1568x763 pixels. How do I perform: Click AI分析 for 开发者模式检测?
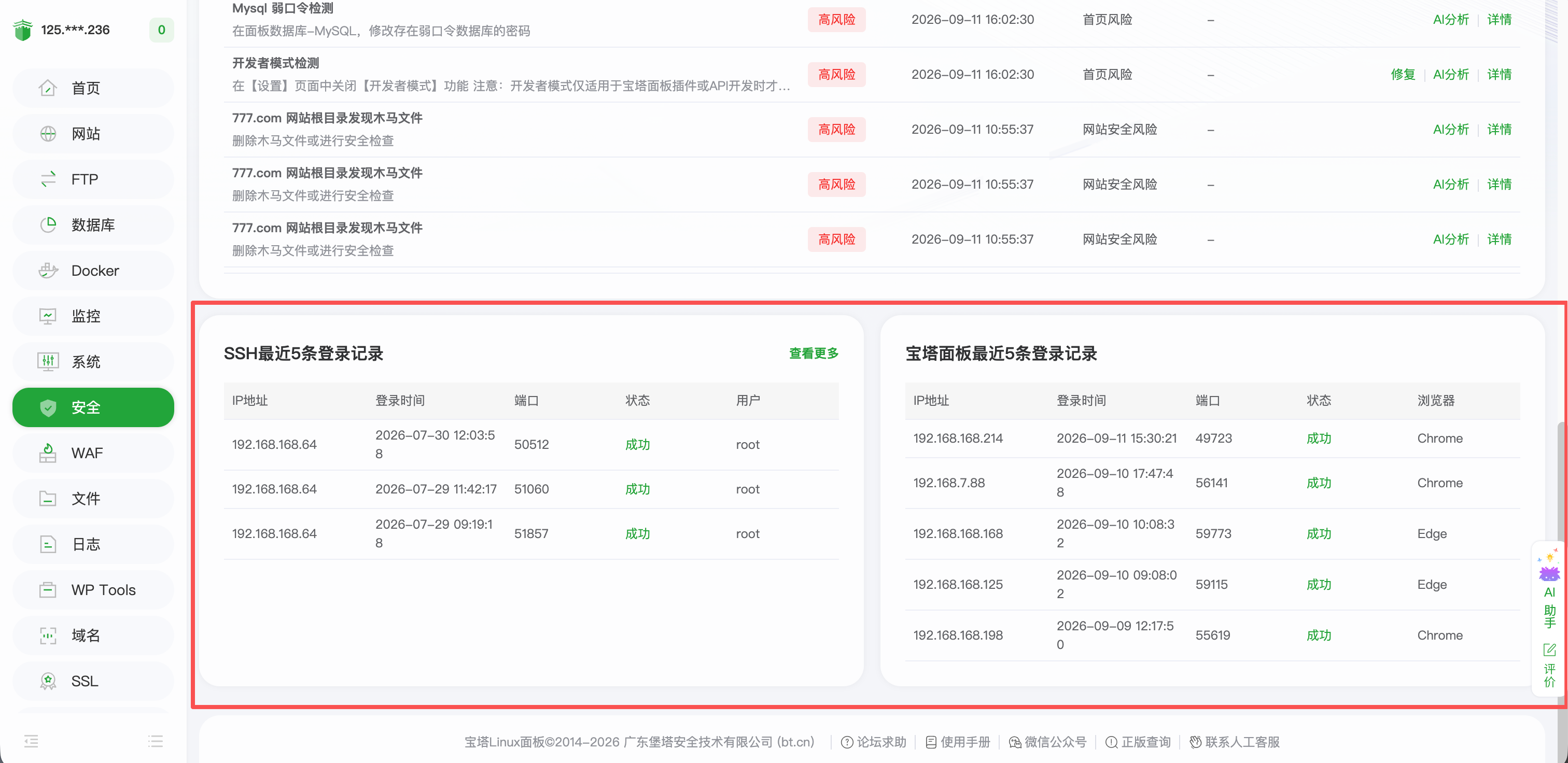point(1450,74)
